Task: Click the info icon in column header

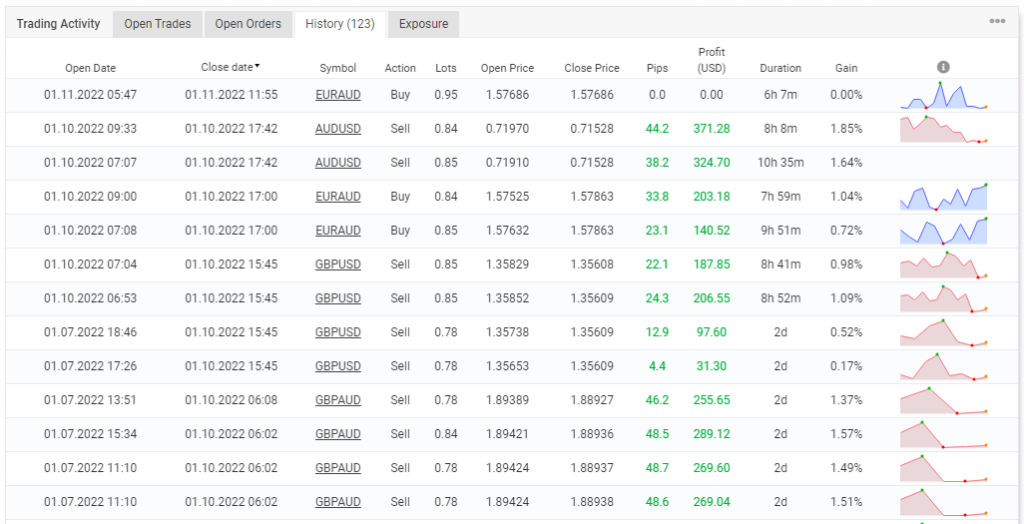Action: click(x=943, y=67)
